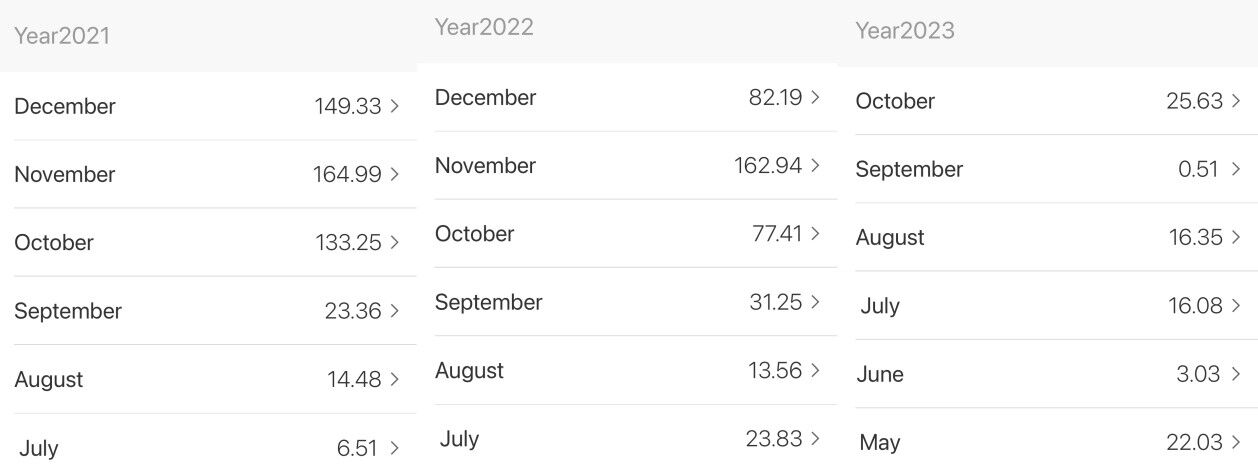This screenshot has width=1258, height=468.
Task: Expand October 2022 chevron next to 77.41
Action: click(x=816, y=233)
